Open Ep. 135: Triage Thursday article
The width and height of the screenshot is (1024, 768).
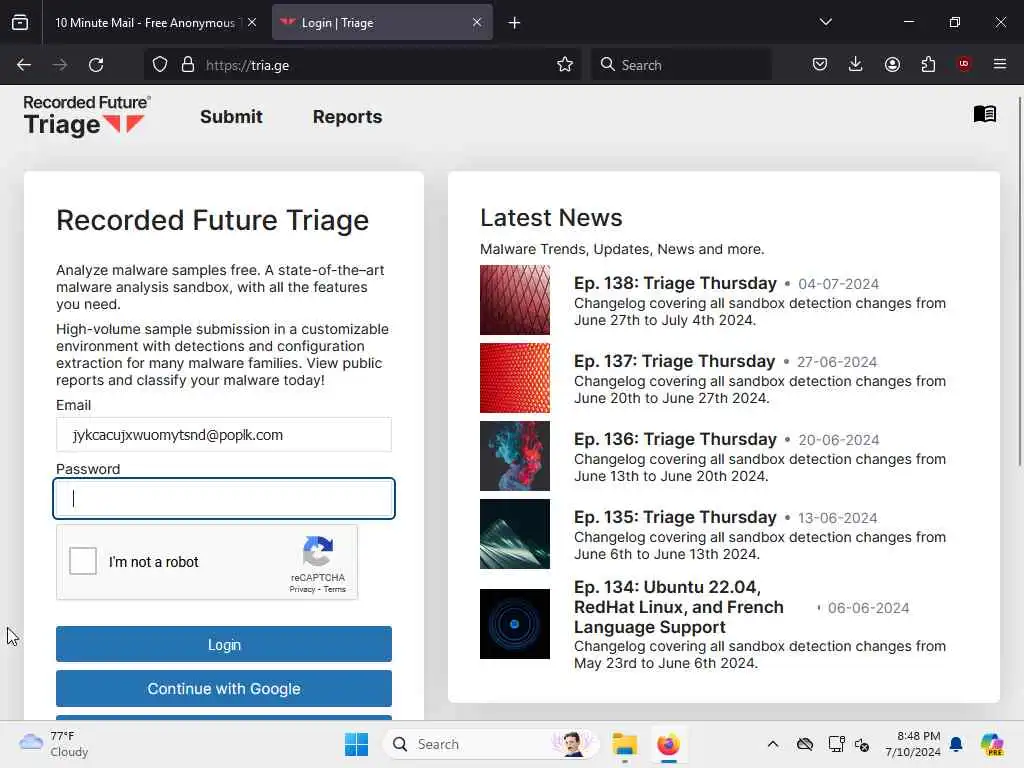[x=675, y=517]
